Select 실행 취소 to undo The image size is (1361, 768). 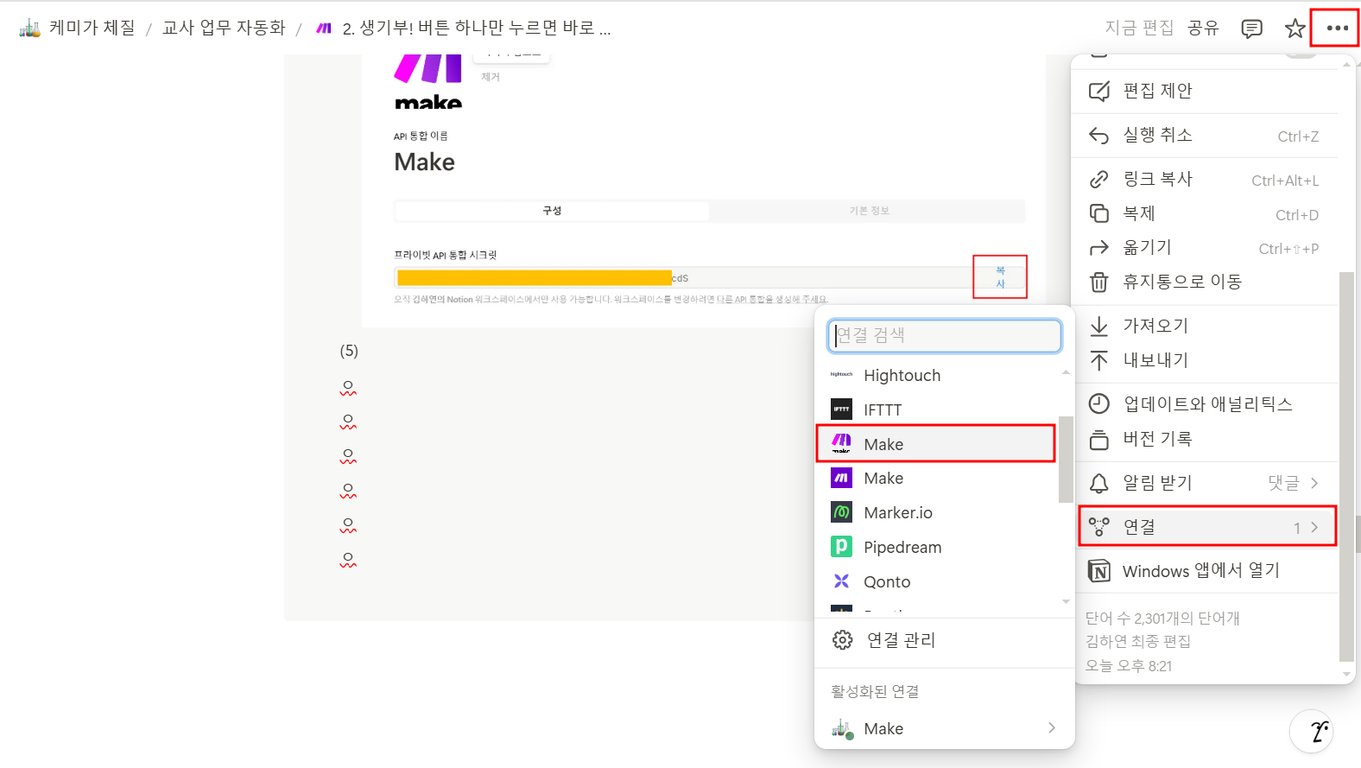pos(1205,135)
